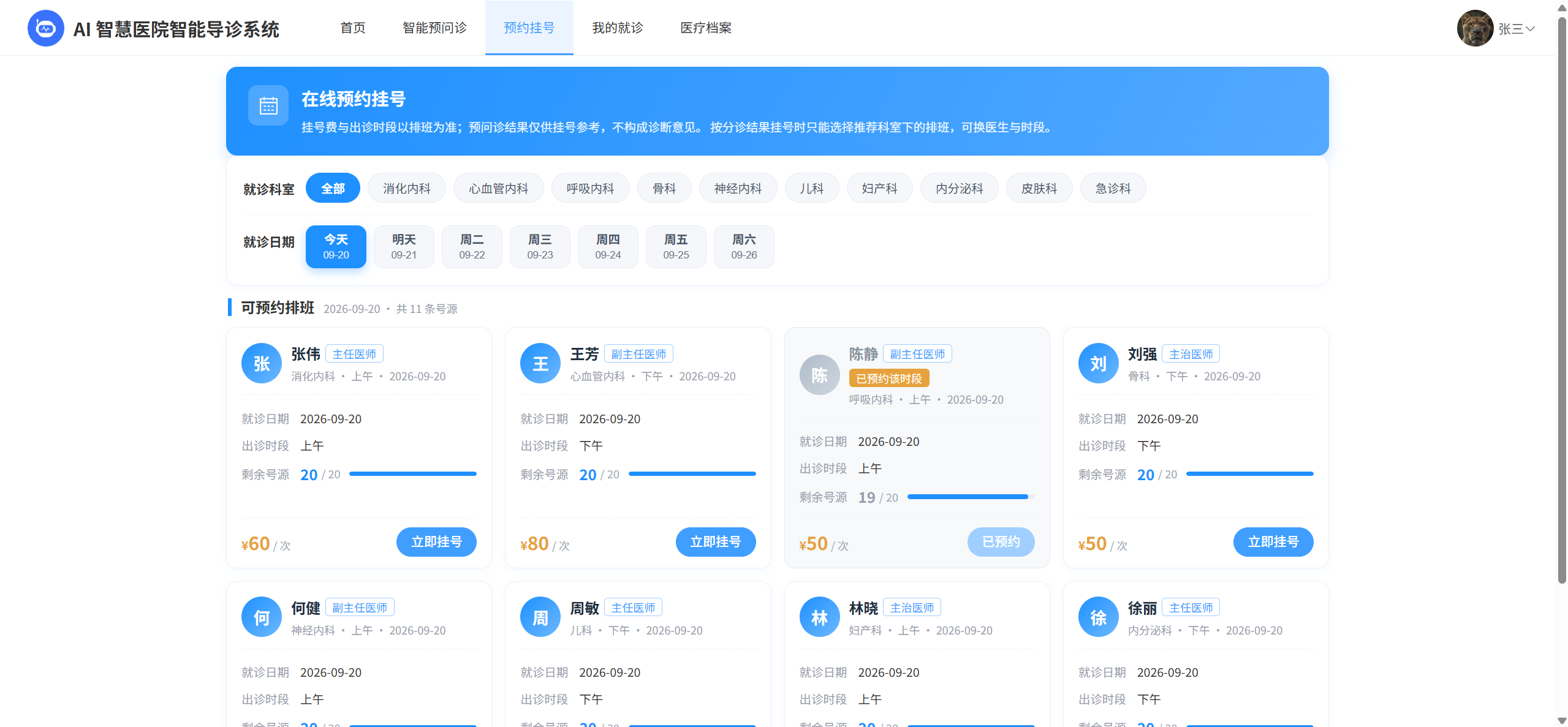The image size is (1568, 727).
Task: Expand the 张三 user dropdown arrow
Action: [1530, 29]
